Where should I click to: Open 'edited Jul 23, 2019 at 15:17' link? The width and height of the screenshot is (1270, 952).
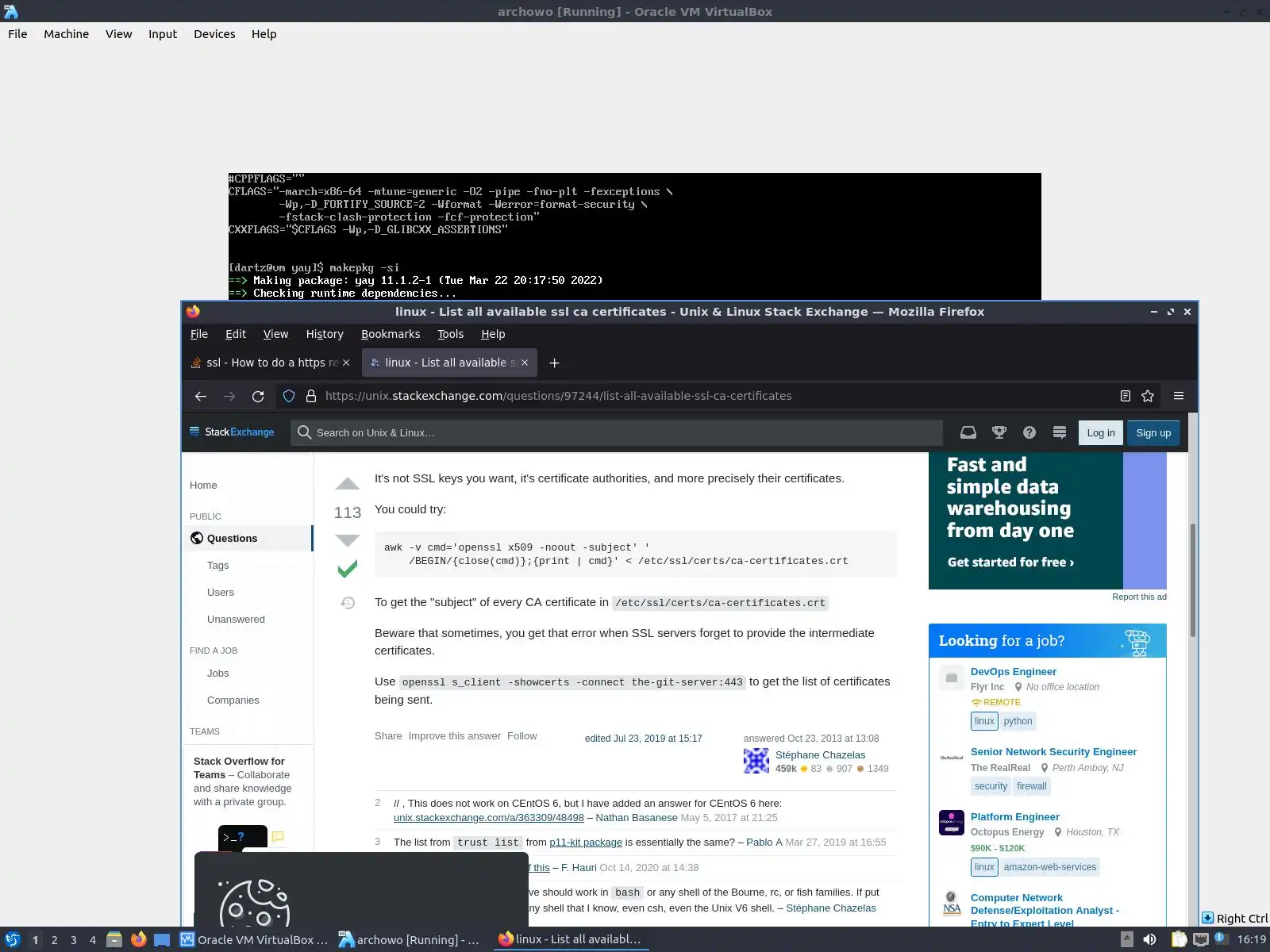(644, 738)
